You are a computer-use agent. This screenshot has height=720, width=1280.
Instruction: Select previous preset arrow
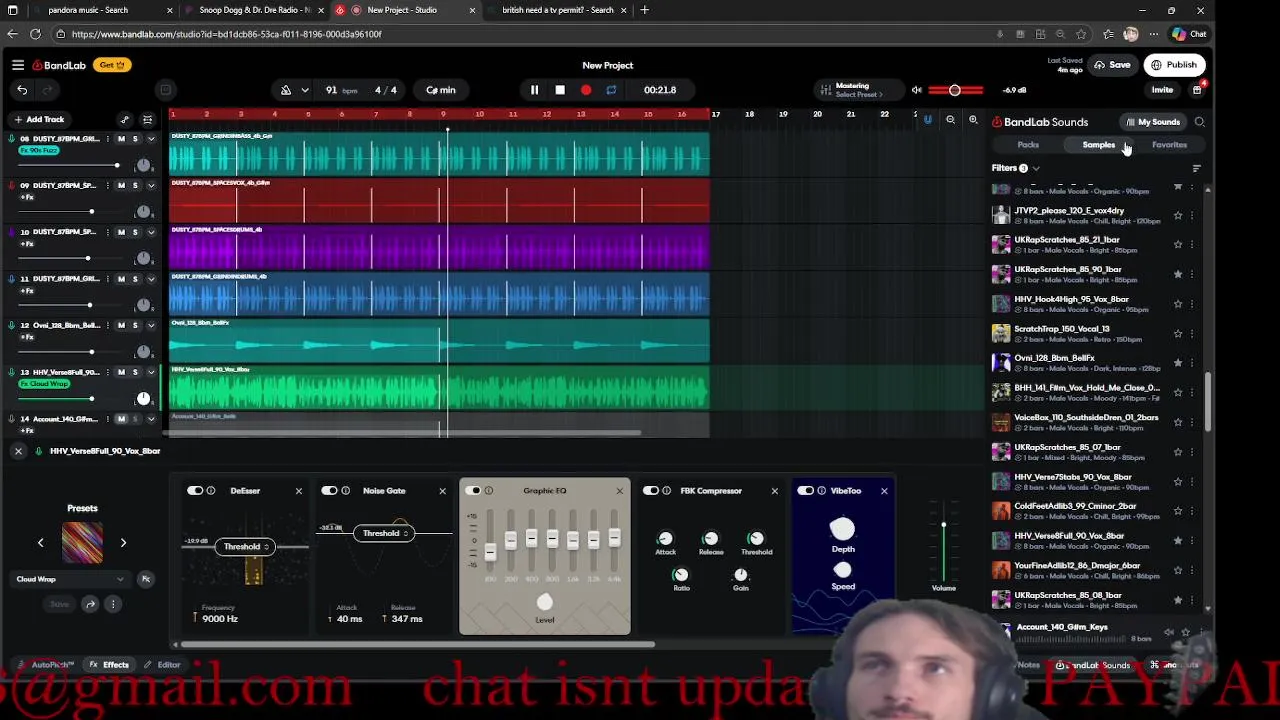click(x=41, y=543)
